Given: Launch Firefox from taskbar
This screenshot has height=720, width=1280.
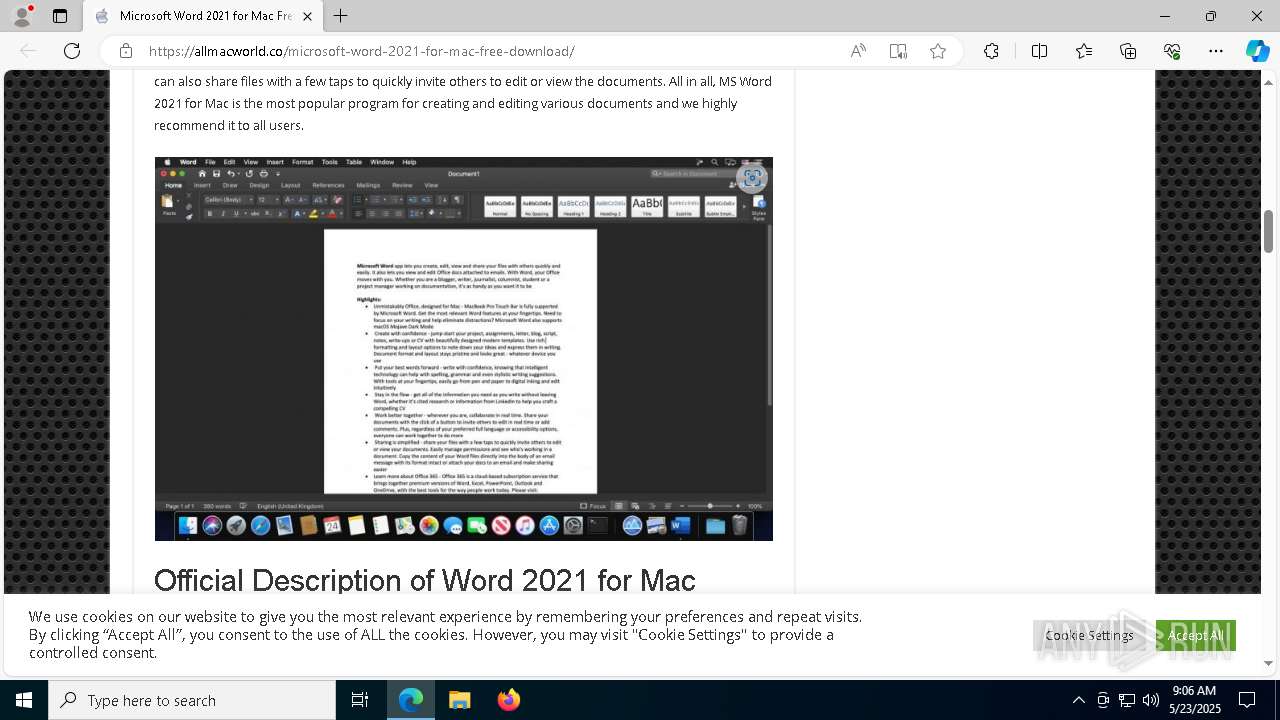Looking at the screenshot, I should click(508, 700).
